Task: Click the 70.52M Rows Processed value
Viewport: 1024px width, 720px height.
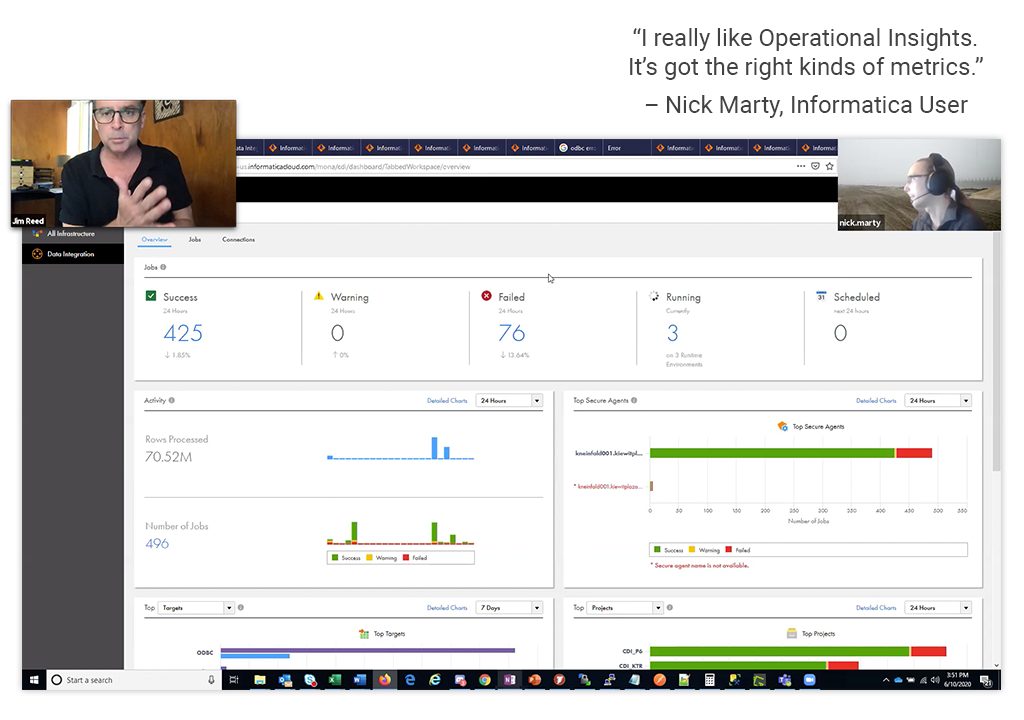Action: 168,457
